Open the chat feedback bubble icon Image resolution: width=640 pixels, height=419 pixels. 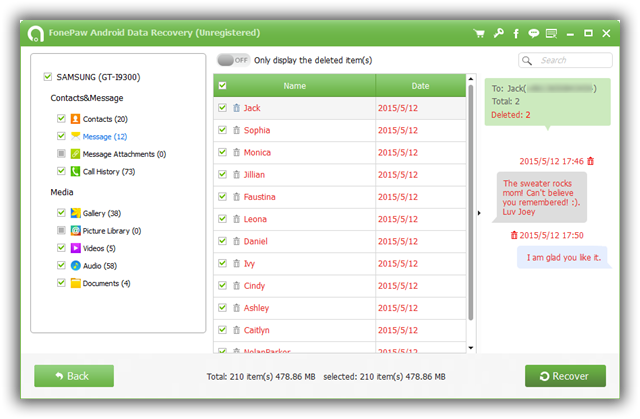pos(533,33)
